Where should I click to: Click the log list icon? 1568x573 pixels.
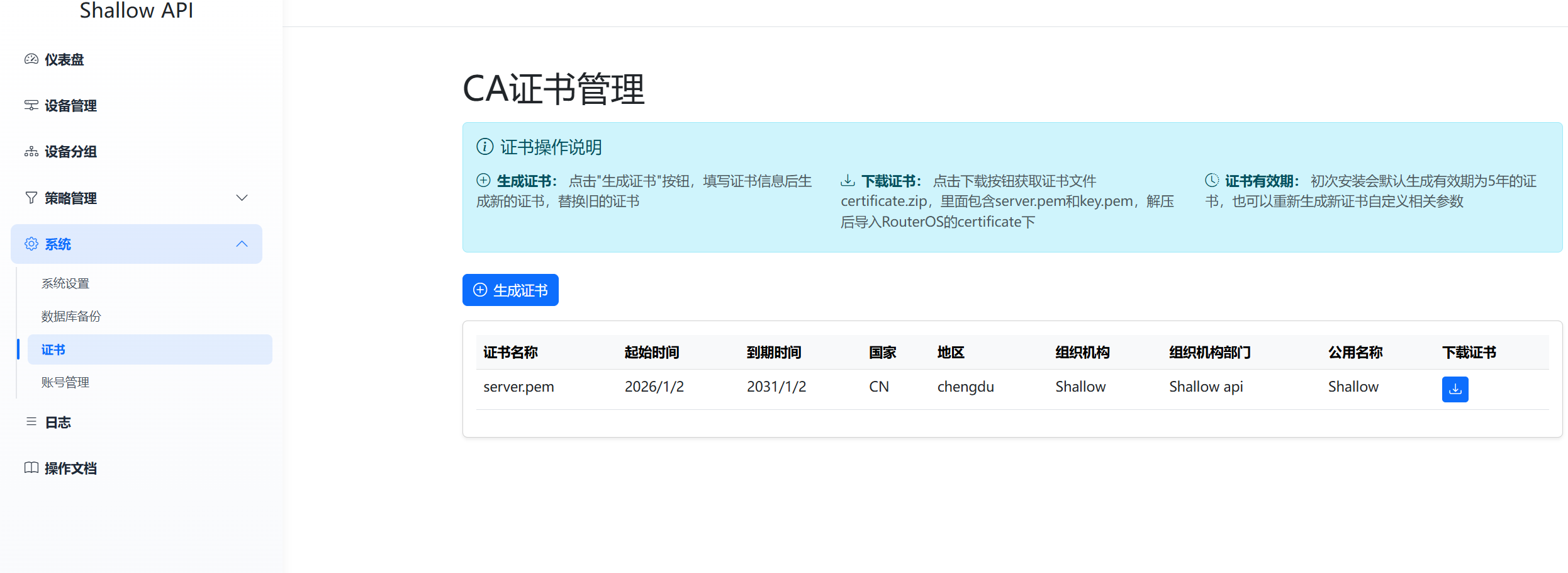pyautogui.click(x=31, y=422)
